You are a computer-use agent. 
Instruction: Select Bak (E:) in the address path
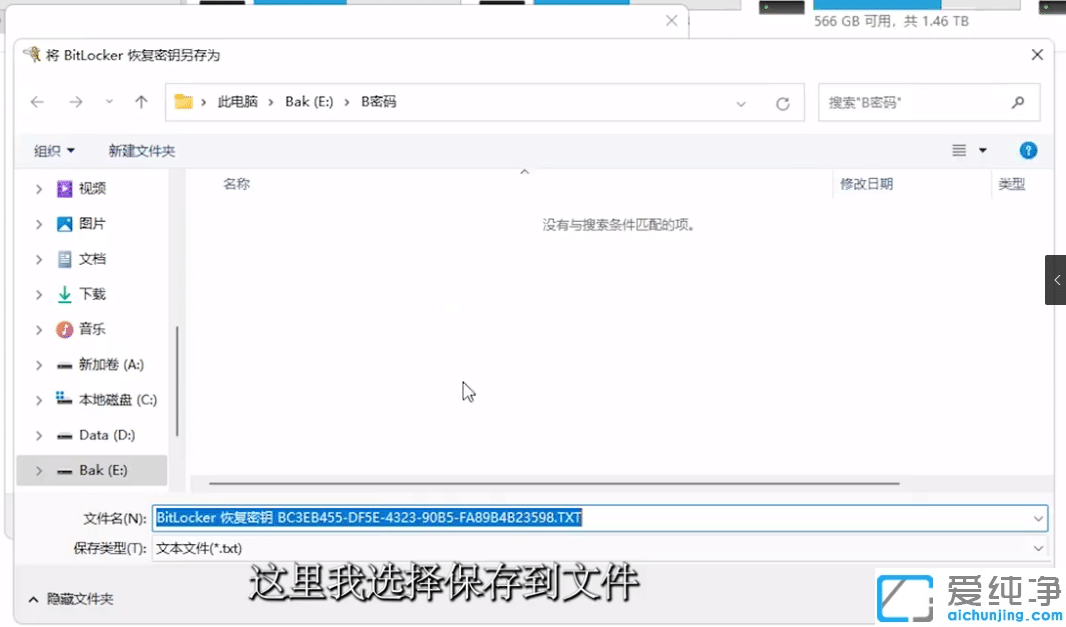click(309, 102)
